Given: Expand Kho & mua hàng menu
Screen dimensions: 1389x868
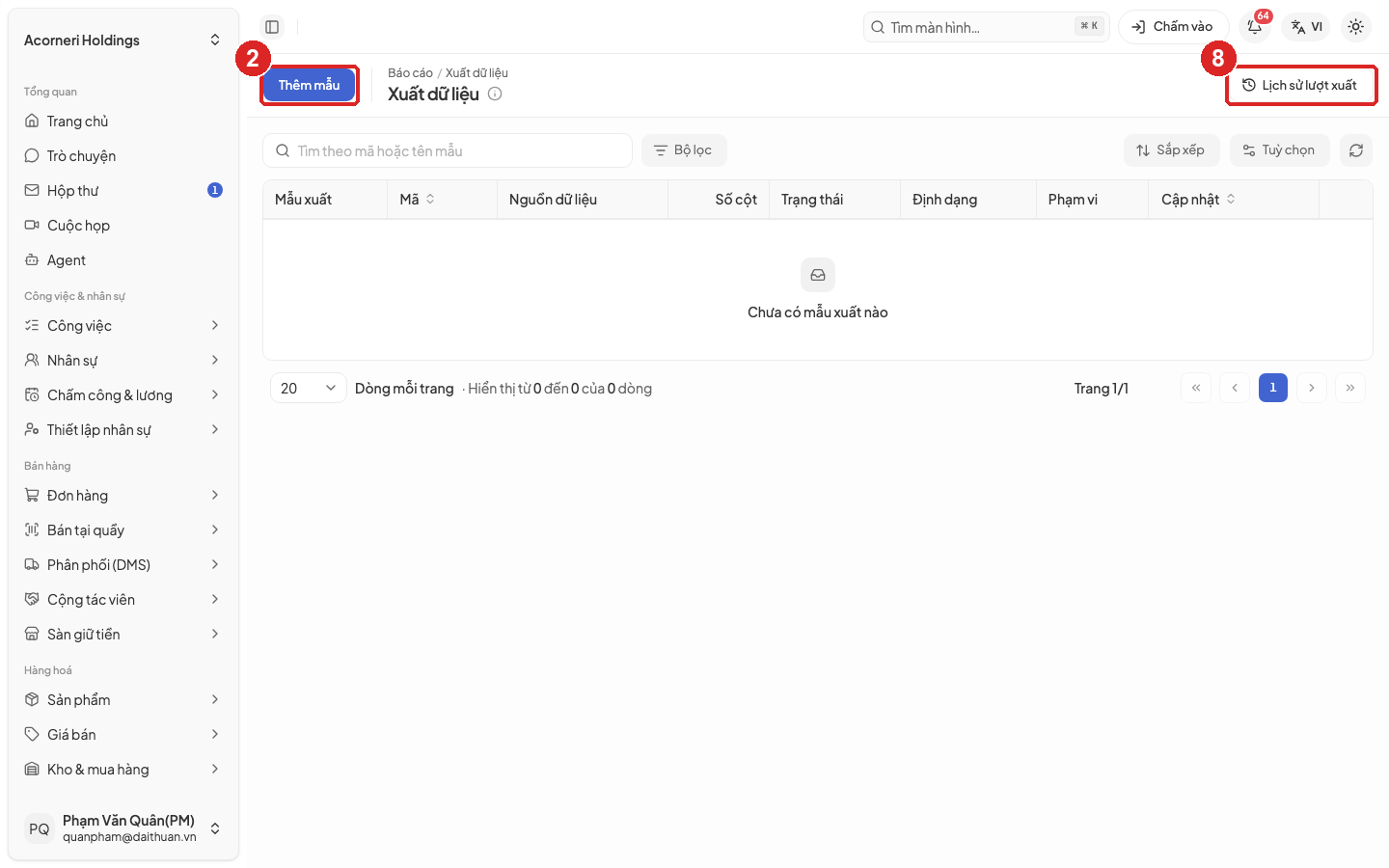Looking at the screenshot, I should pyautogui.click(x=123, y=770).
